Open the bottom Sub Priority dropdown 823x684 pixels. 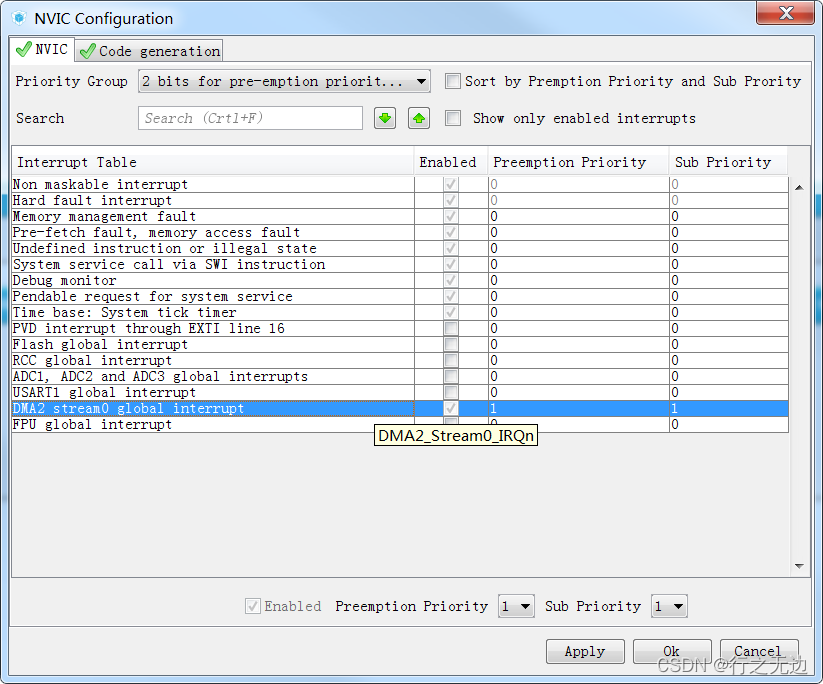(x=669, y=606)
